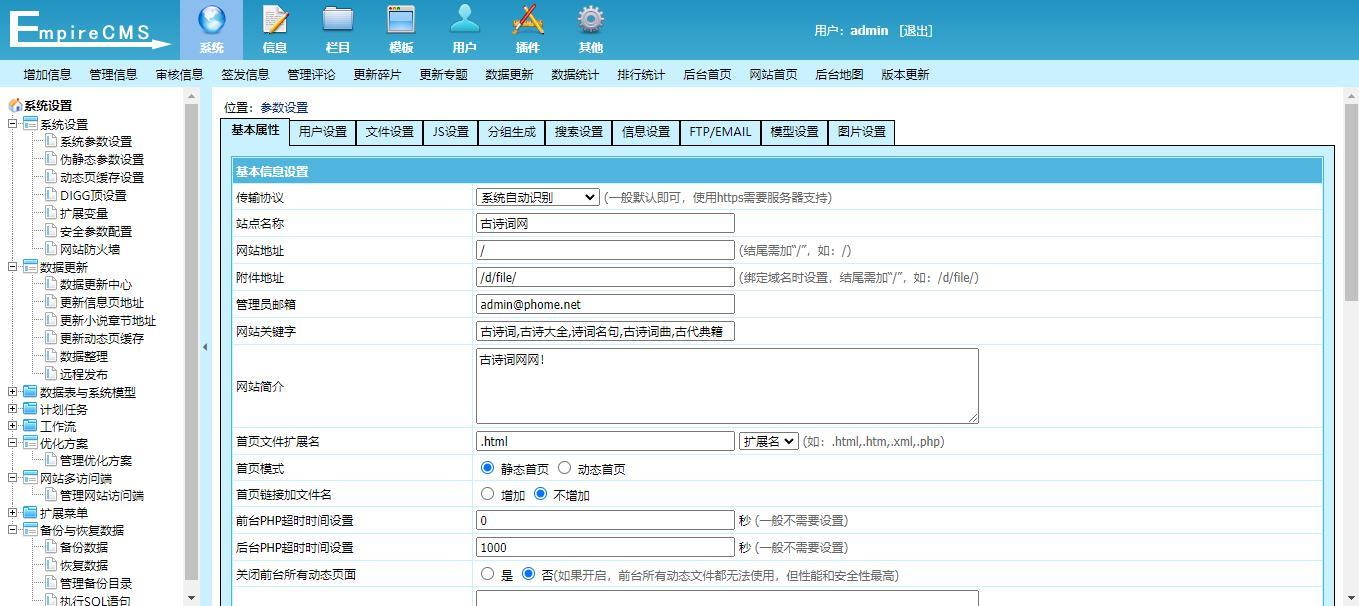
Task: Click the EmpireCMS logo
Action: 90,30
